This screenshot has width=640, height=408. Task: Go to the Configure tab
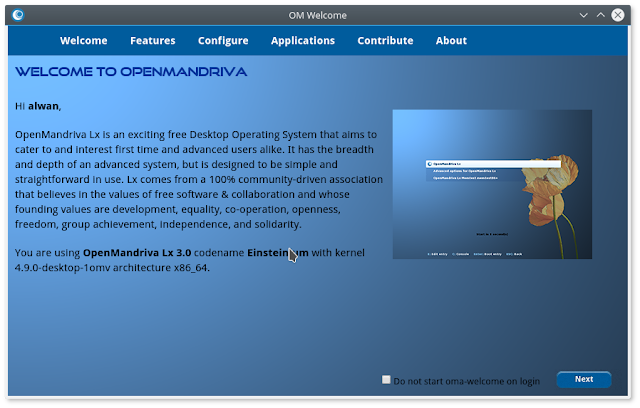pos(223,41)
